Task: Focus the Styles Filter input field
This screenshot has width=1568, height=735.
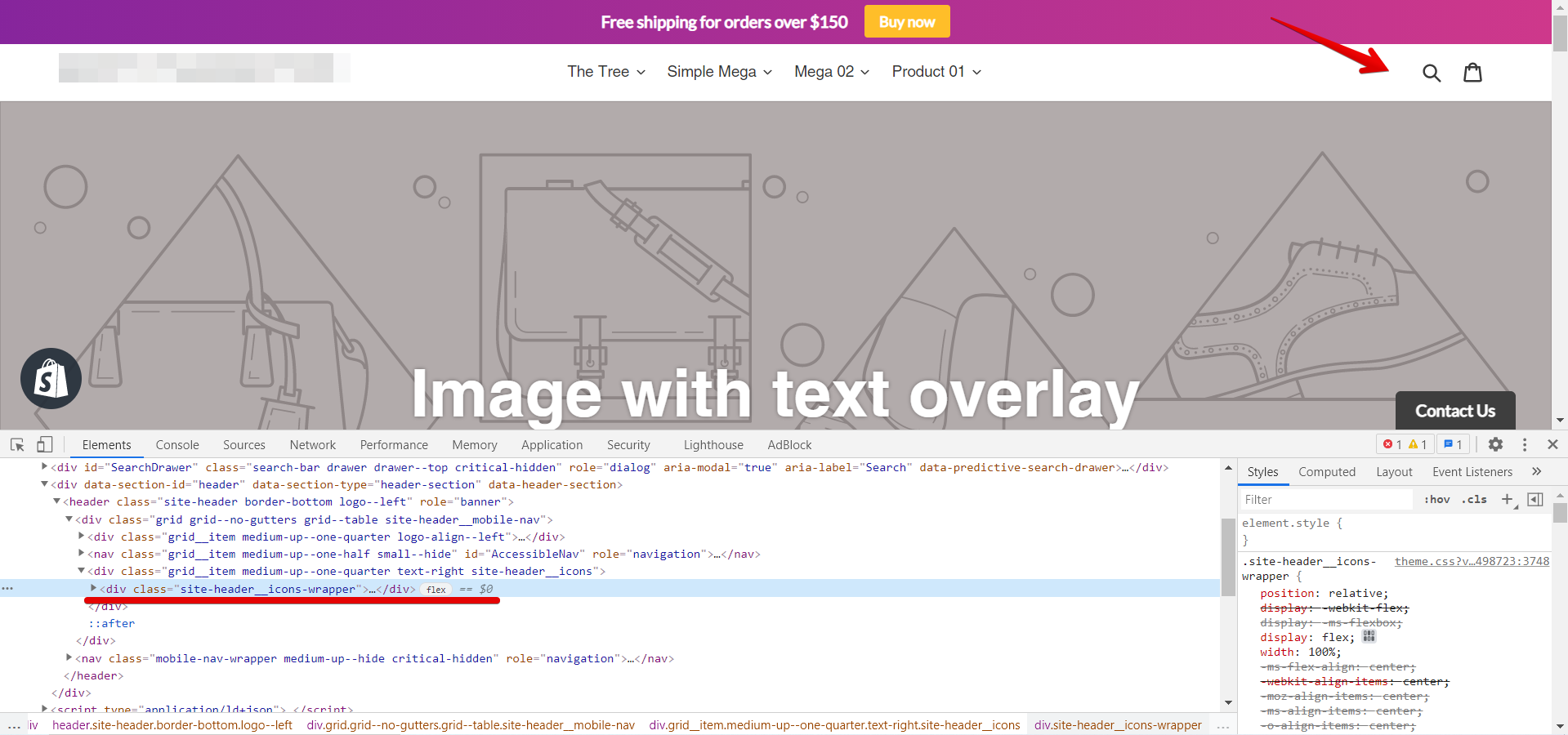Action: 1326,499
